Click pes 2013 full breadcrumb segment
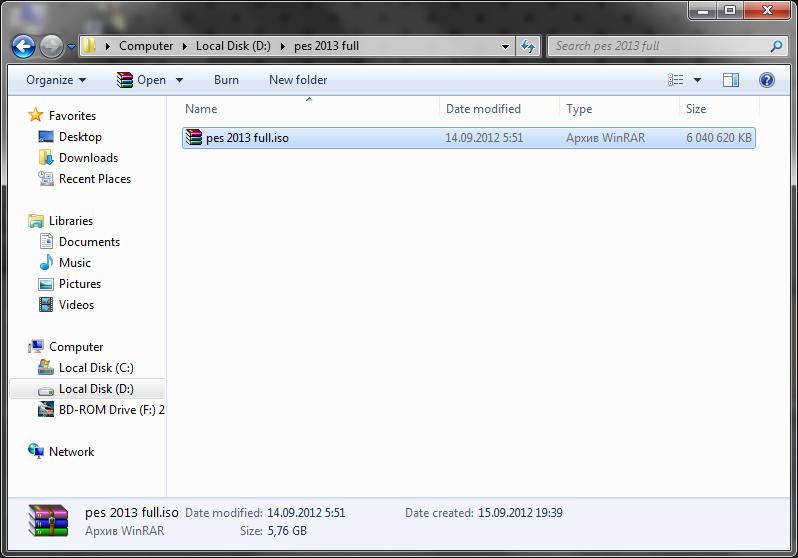This screenshot has height=558, width=798. pos(326,46)
